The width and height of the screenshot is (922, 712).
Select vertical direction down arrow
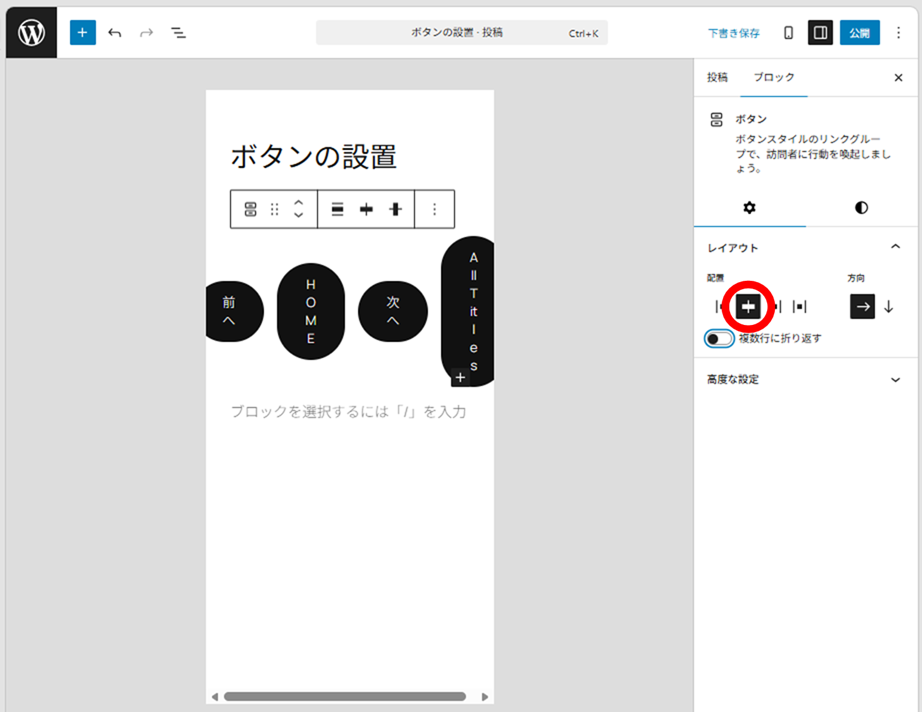(888, 307)
